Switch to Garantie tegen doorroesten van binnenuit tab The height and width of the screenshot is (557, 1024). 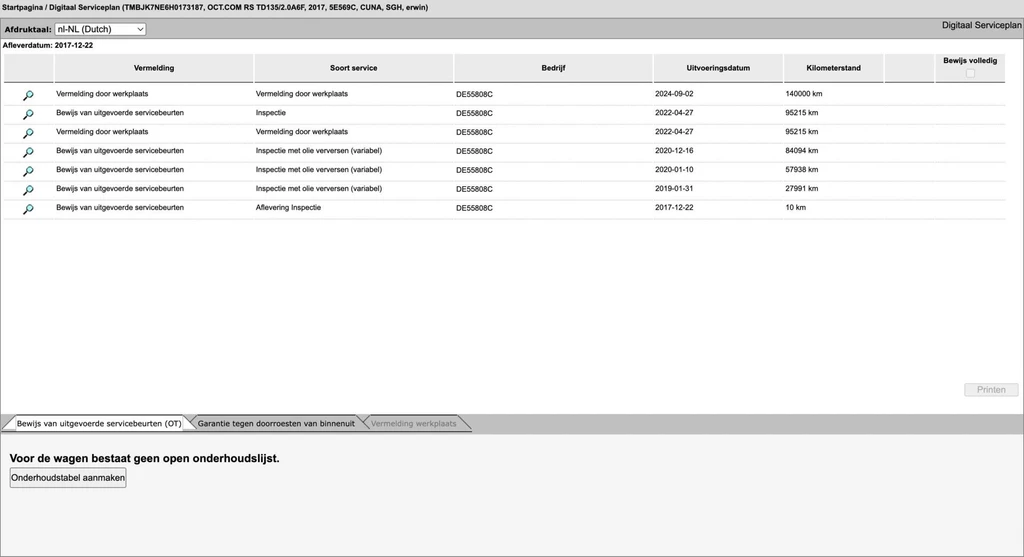pyautogui.click(x=275, y=424)
